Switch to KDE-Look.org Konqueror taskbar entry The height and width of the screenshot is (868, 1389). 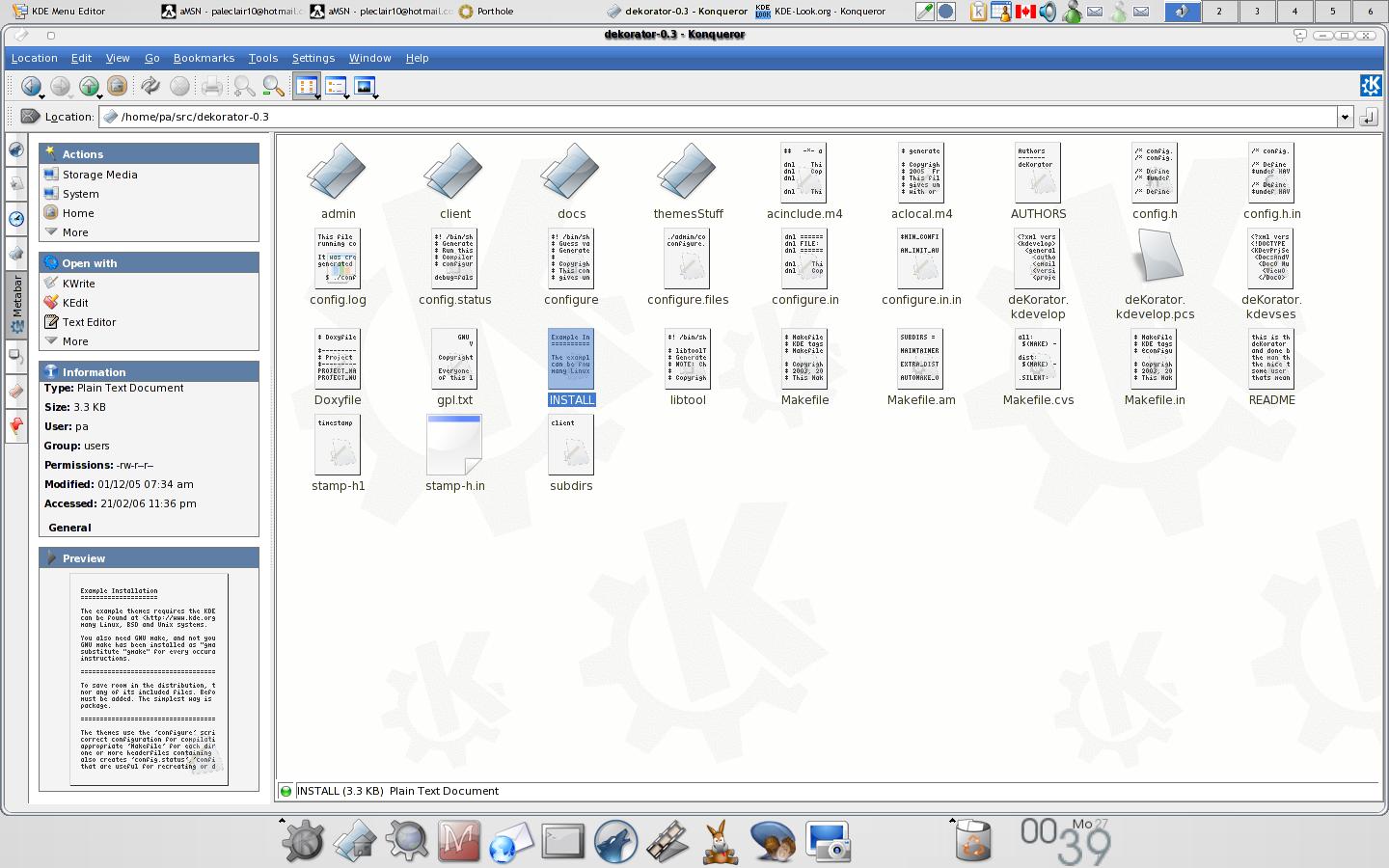[820, 12]
